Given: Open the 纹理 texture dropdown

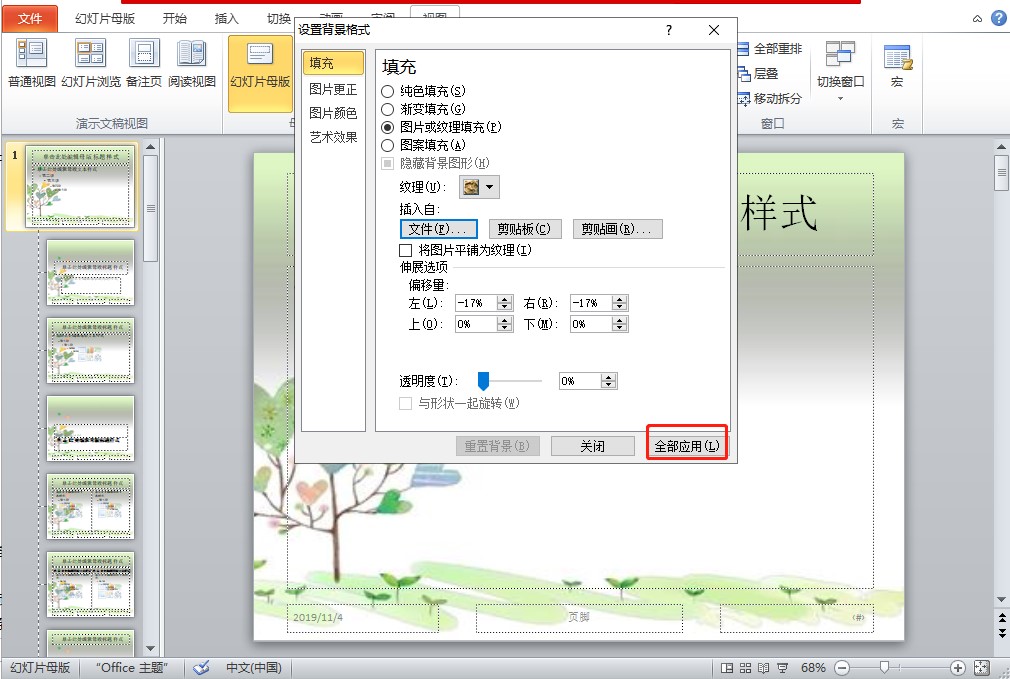Looking at the screenshot, I should (490, 186).
